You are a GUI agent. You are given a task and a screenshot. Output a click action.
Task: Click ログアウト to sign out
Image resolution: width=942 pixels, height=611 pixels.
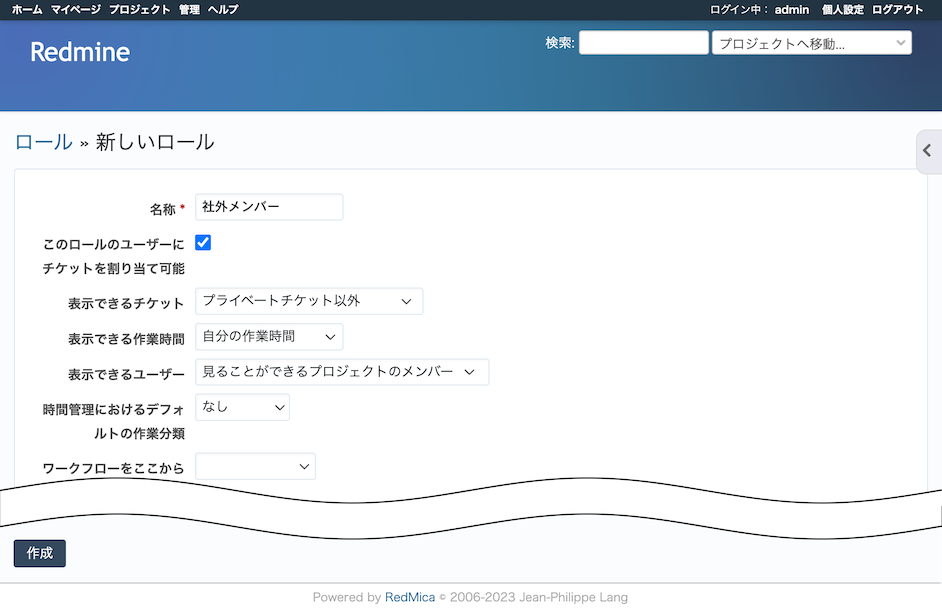tap(898, 9)
